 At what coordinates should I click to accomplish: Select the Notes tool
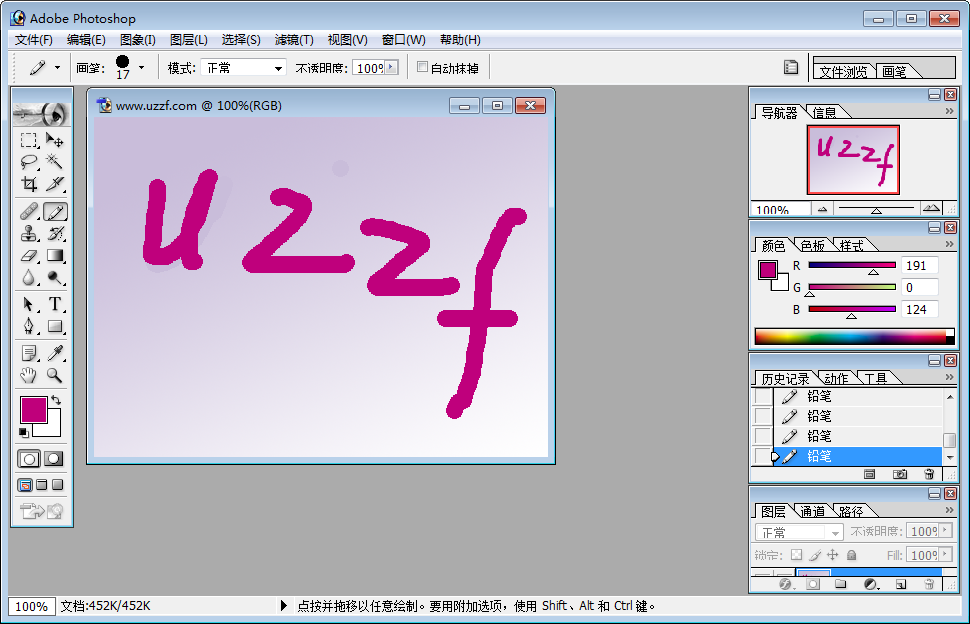[28, 353]
